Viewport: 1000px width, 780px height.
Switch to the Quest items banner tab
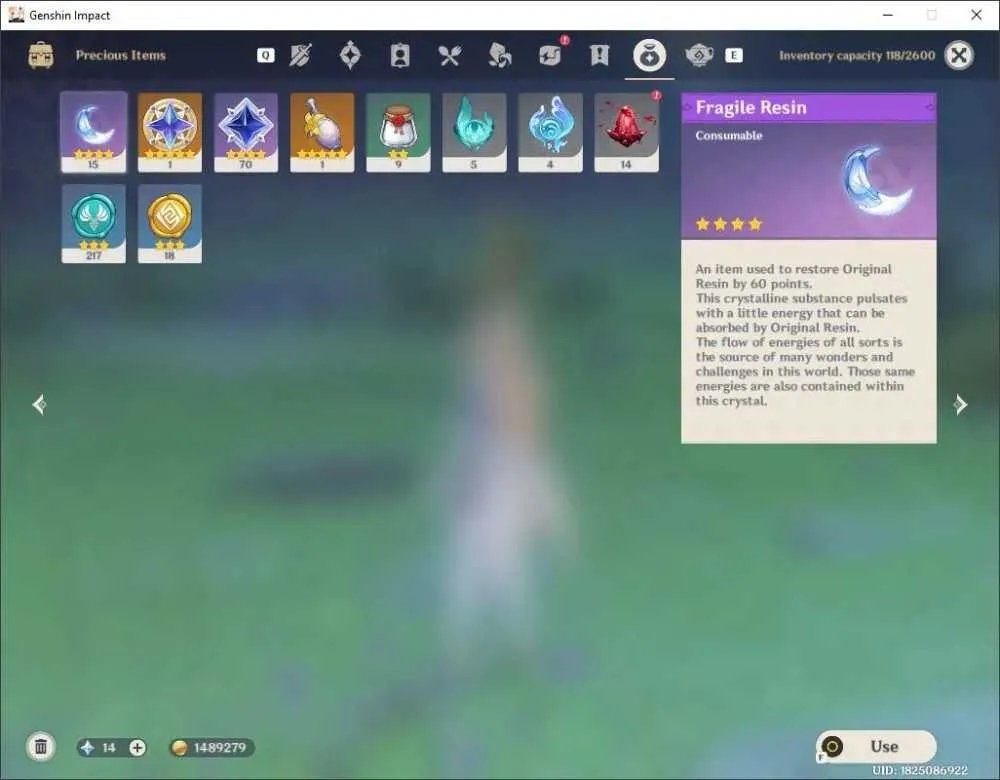tap(599, 55)
